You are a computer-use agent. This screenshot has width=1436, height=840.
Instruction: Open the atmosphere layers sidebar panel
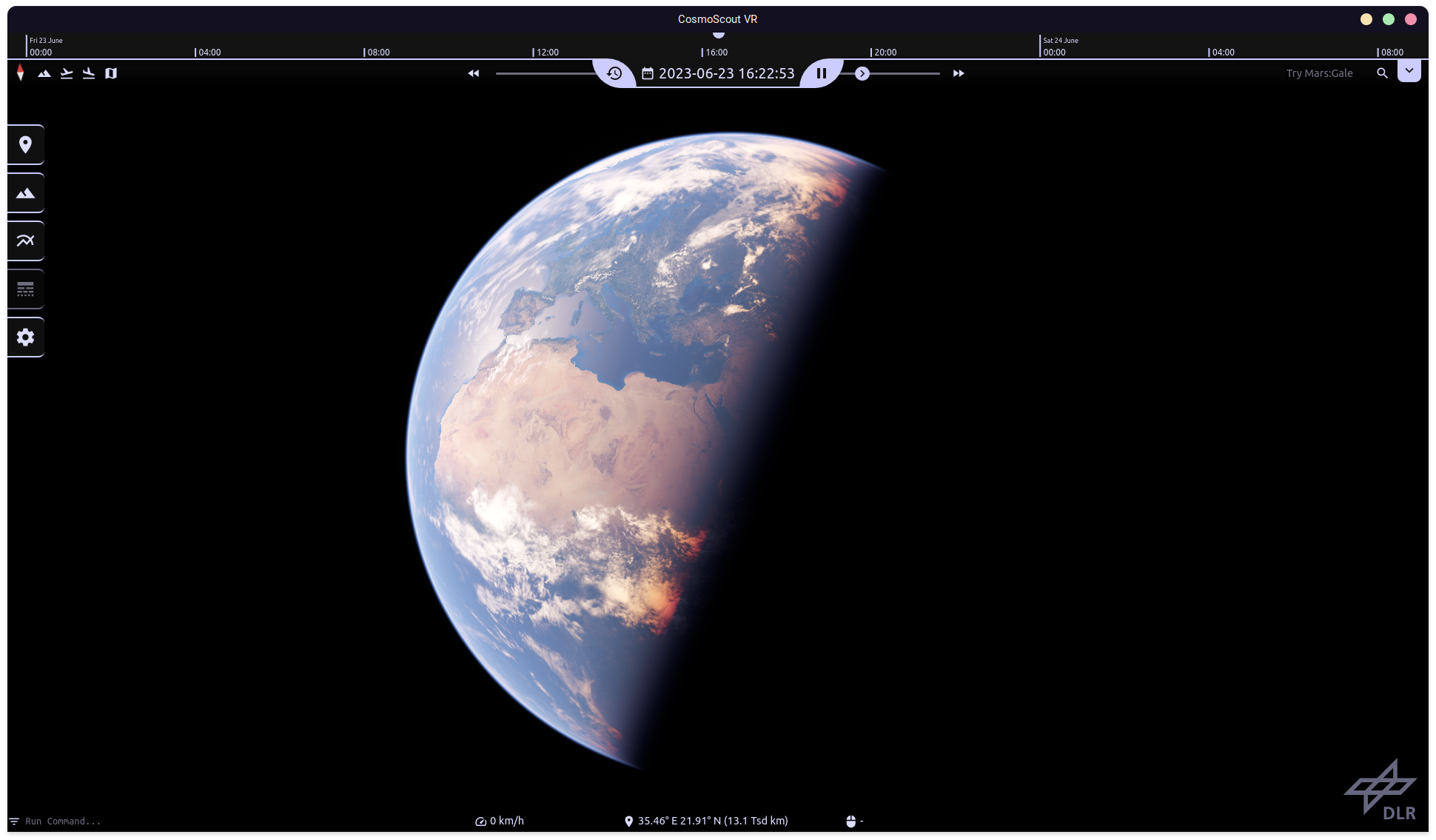click(26, 289)
